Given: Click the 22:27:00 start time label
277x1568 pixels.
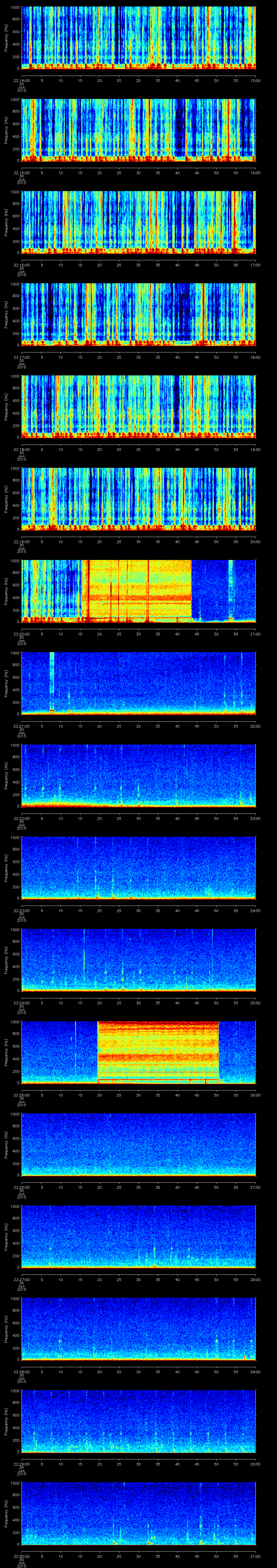Looking at the screenshot, I should tap(21, 1279).
